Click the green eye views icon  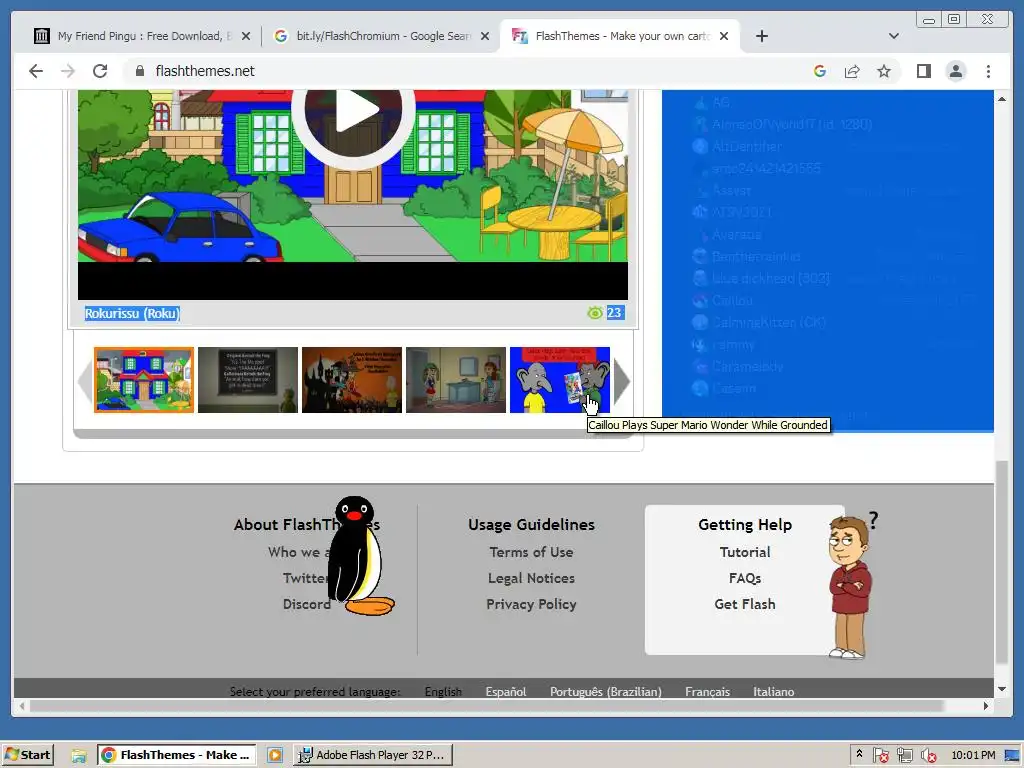point(594,313)
